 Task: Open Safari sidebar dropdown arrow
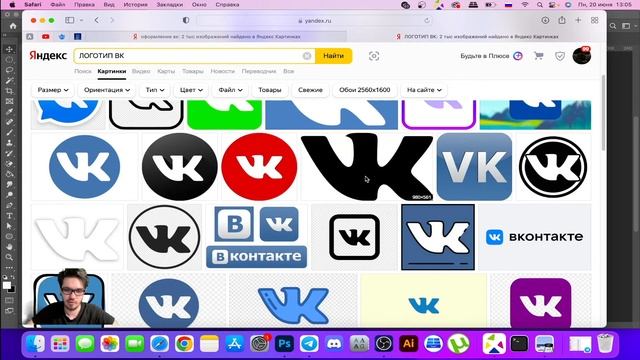pos(81,20)
